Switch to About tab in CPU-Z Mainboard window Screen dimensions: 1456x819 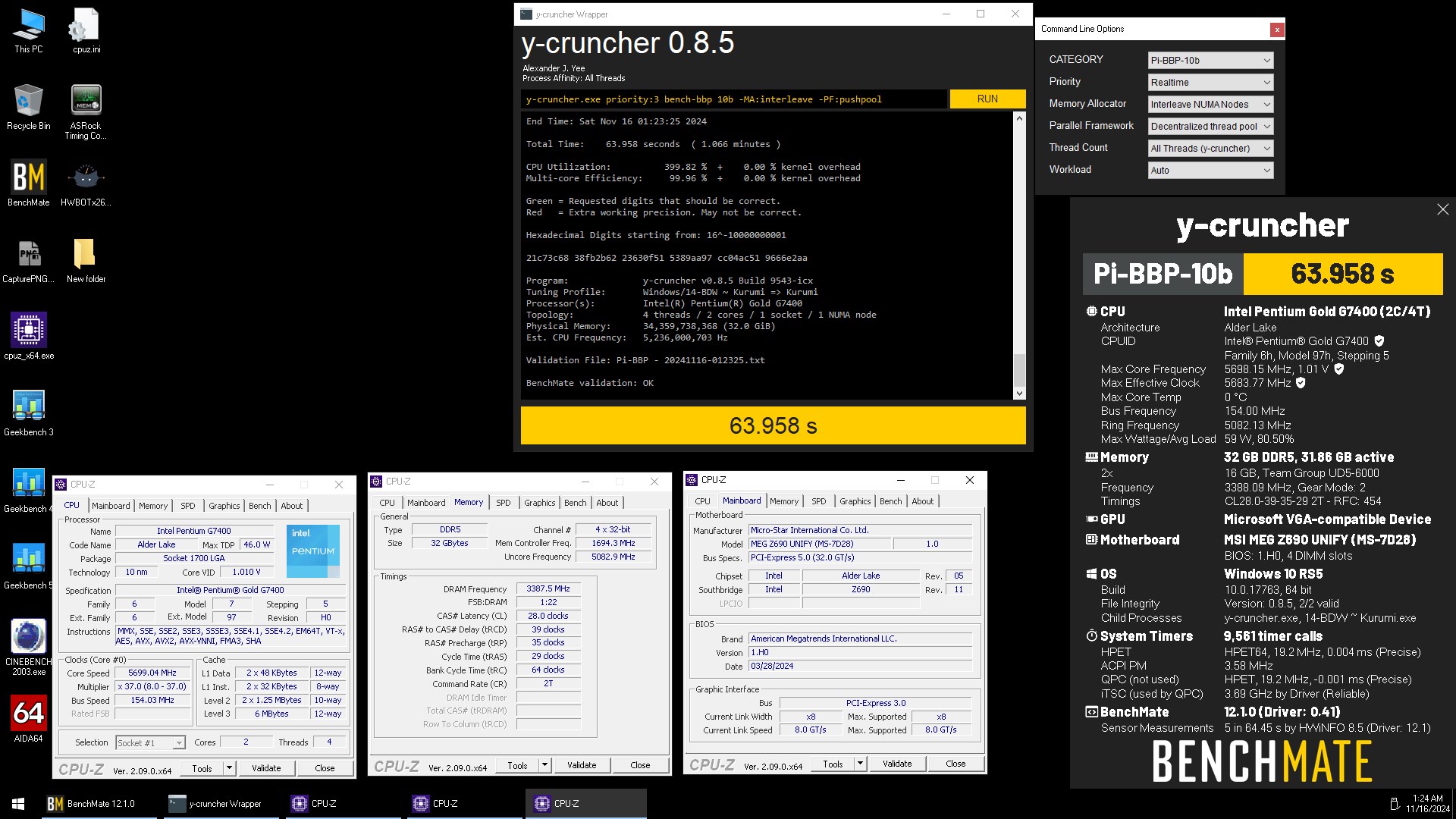[922, 501]
